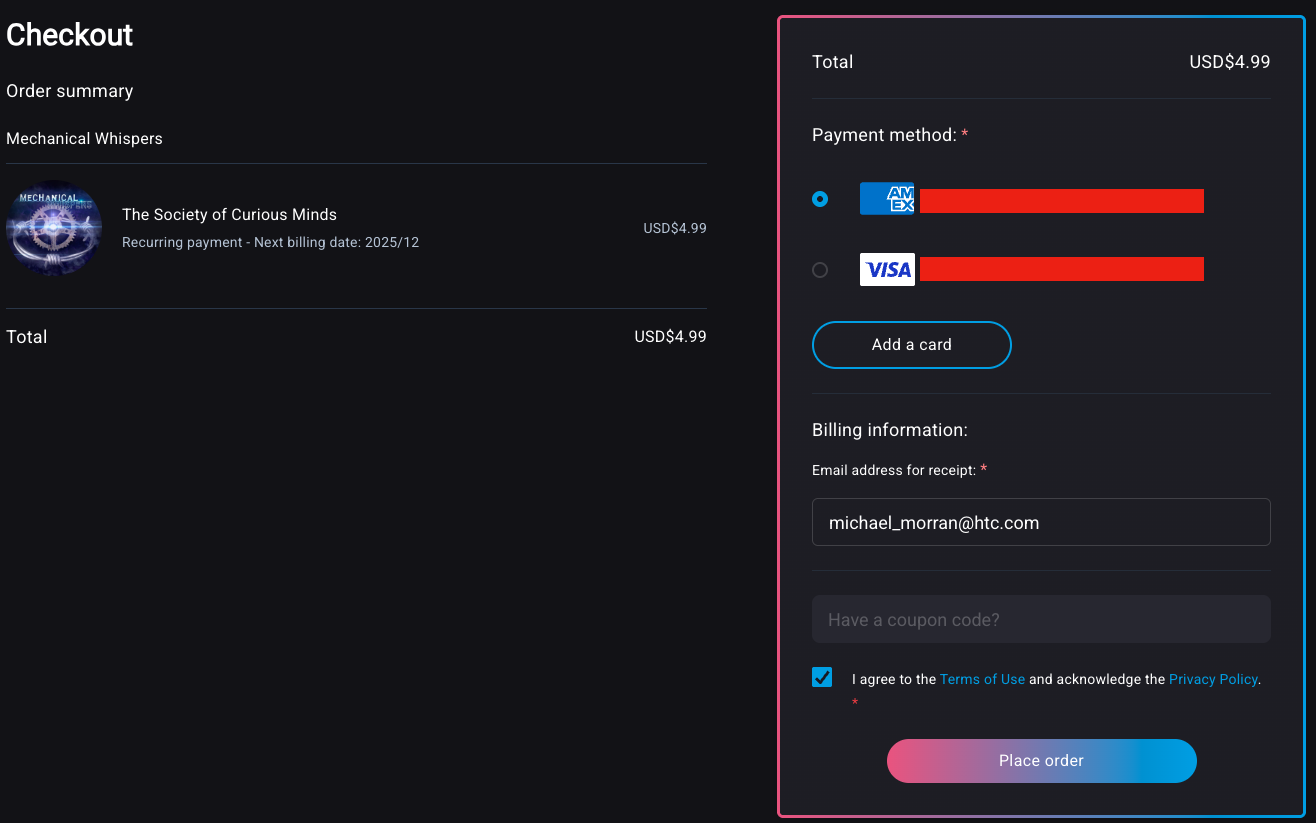
Task: Click the Visa card logo
Action: tap(887, 269)
